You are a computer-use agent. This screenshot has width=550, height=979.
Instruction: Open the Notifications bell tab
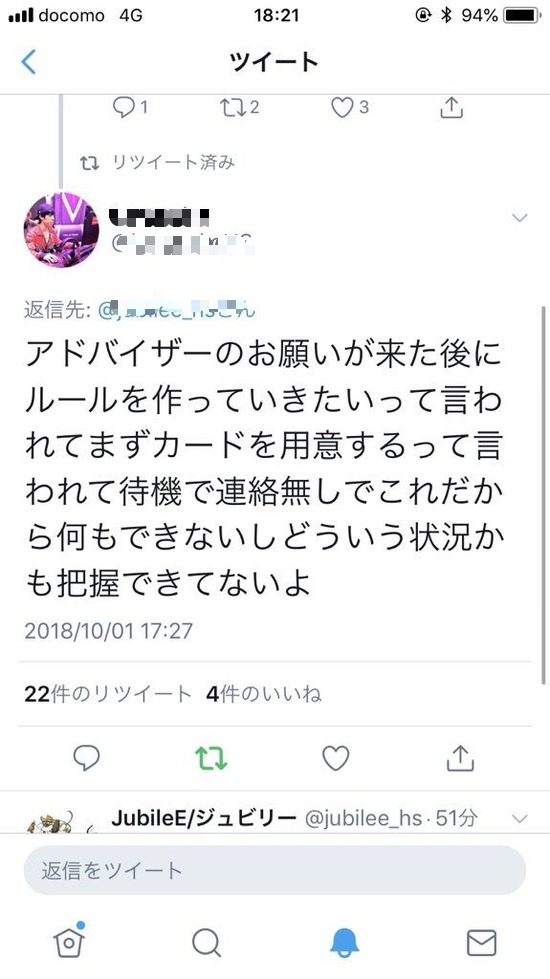pyautogui.click(x=344, y=942)
